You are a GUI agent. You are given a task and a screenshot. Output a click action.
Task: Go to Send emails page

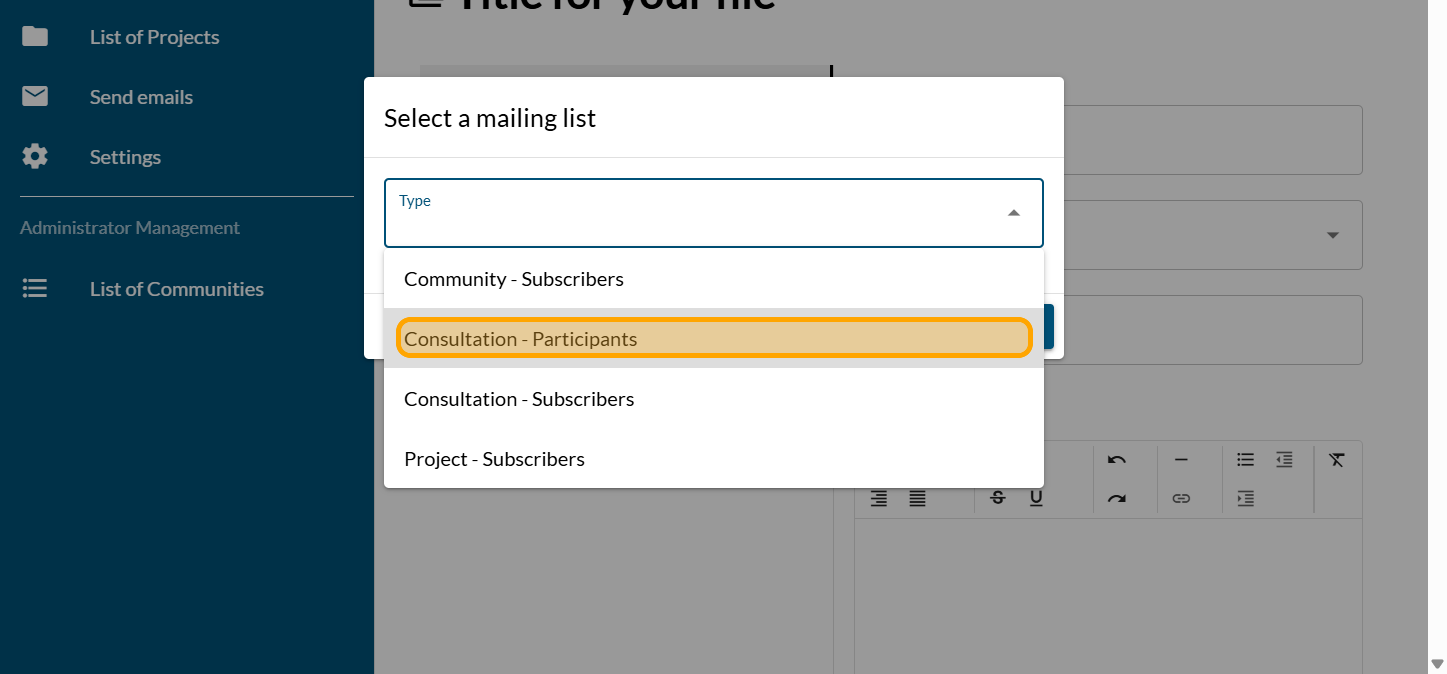pyautogui.click(x=141, y=97)
